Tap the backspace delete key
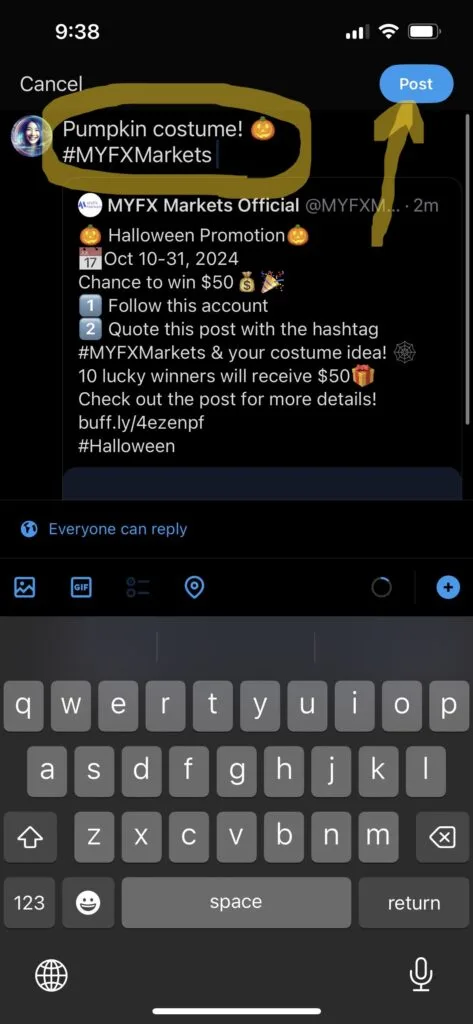Screen dimensions: 473x1024 tap(443, 838)
